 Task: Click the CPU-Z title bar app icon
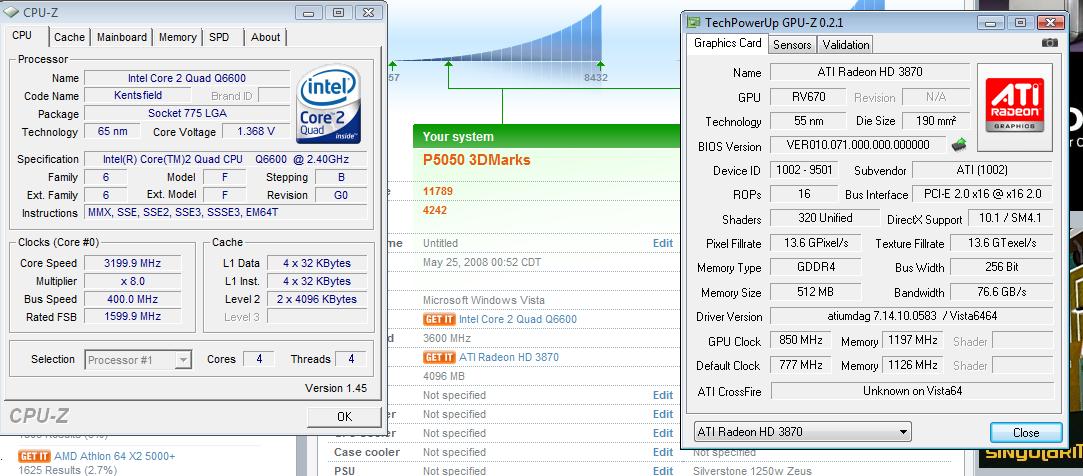tap(12, 12)
